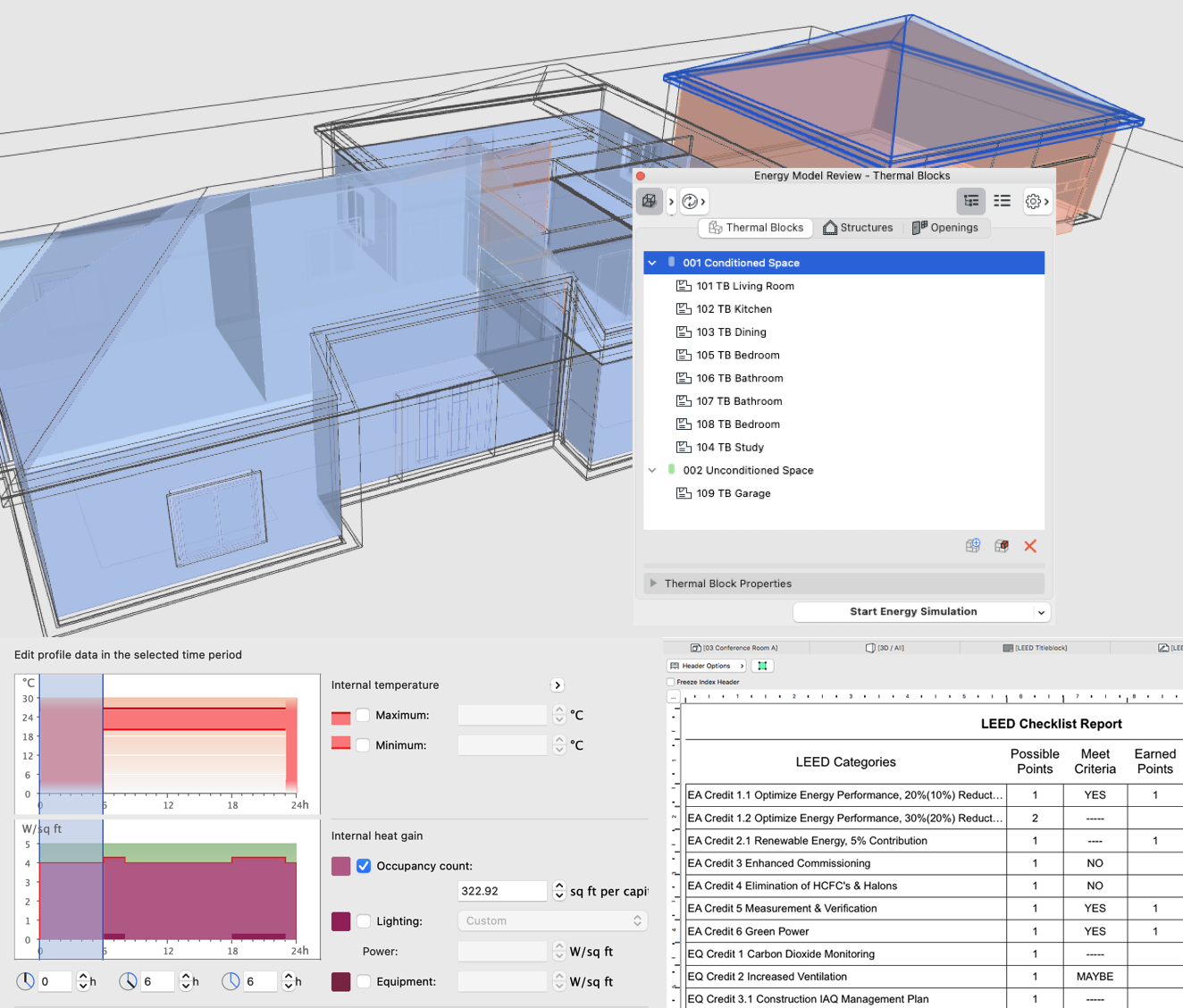Click the second clock icon beside the middle 6 h field
Image resolution: width=1183 pixels, height=1008 pixels.
pos(128,981)
